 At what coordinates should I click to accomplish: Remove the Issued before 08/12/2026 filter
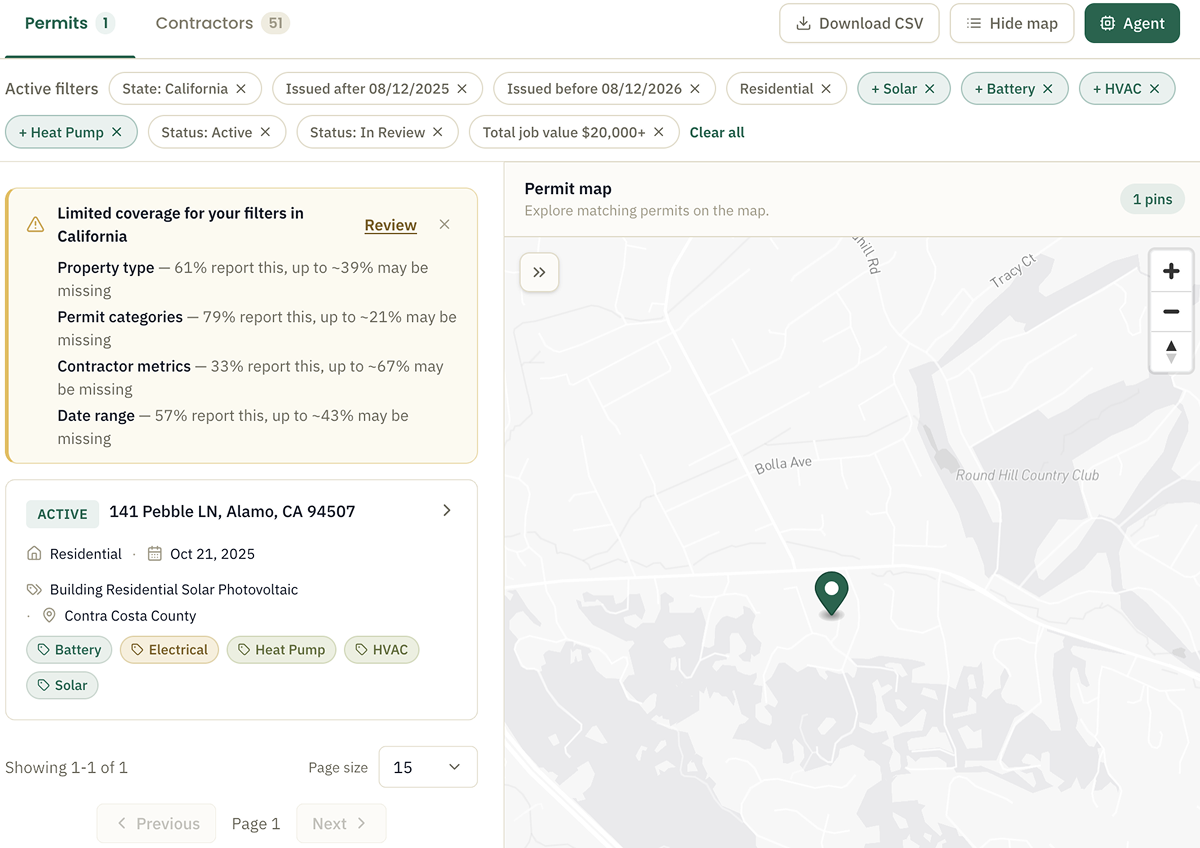point(696,89)
